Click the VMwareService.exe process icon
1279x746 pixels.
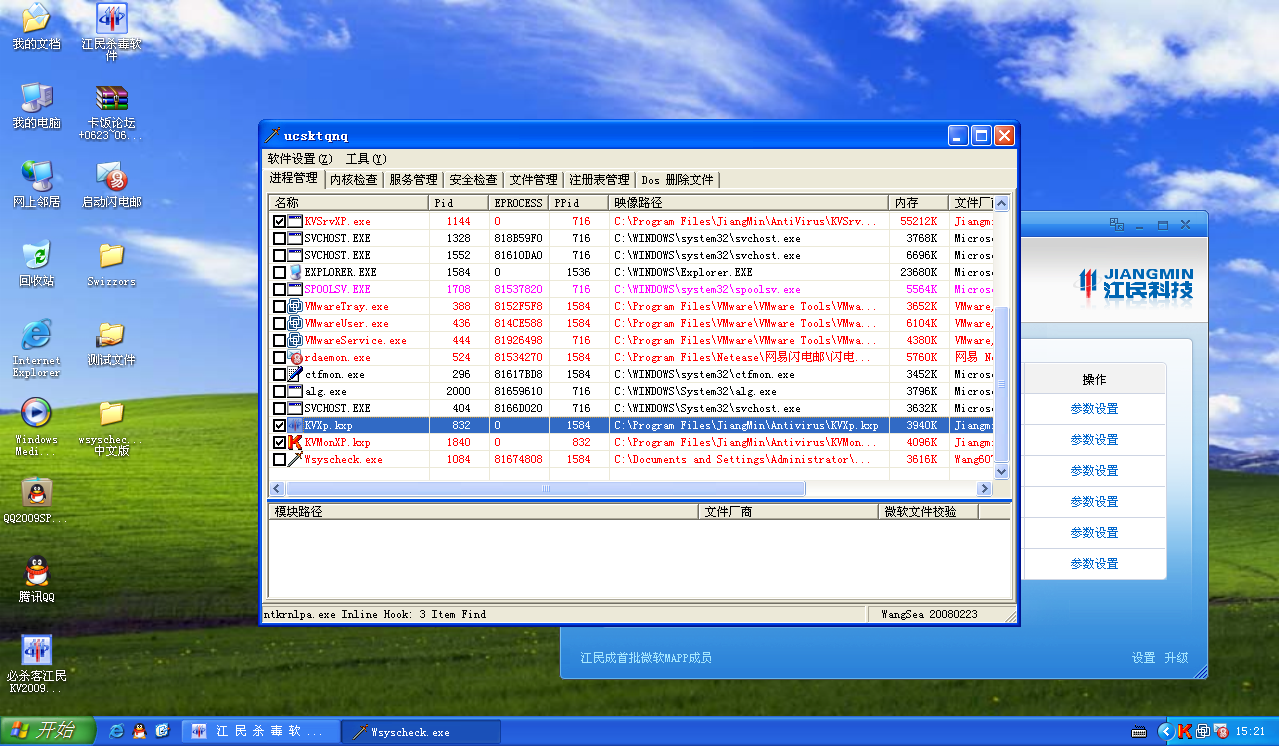coord(295,340)
